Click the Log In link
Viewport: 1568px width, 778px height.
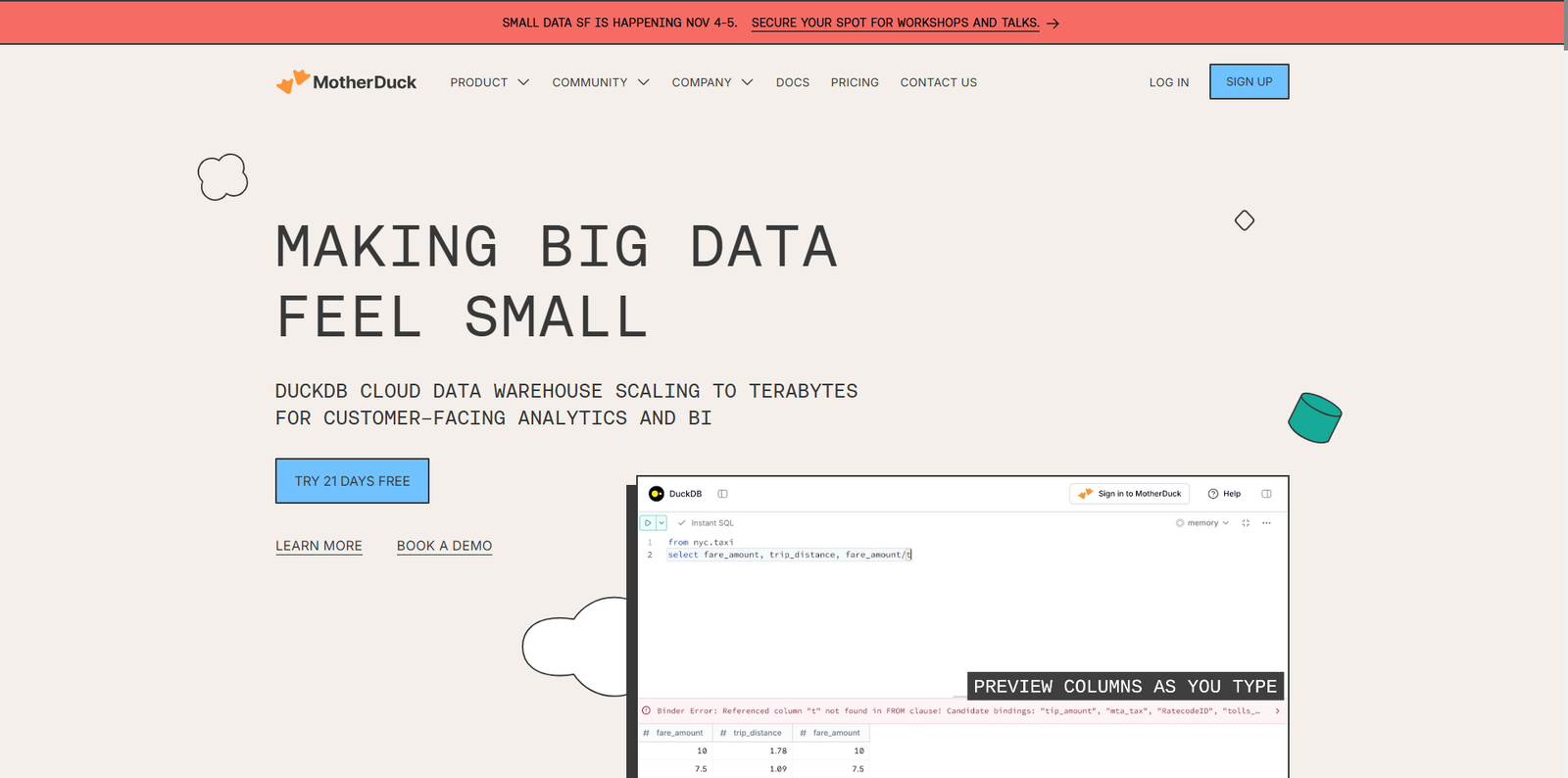(x=1169, y=82)
